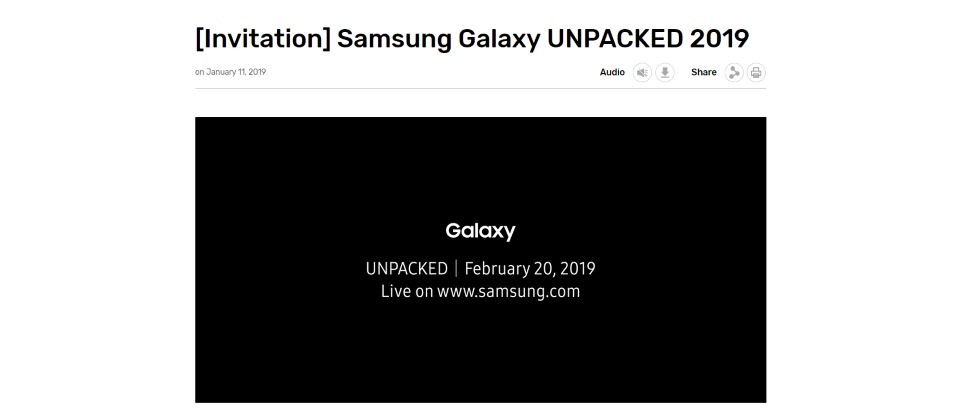Select the Share label
The image size is (960, 420).
(x=703, y=72)
